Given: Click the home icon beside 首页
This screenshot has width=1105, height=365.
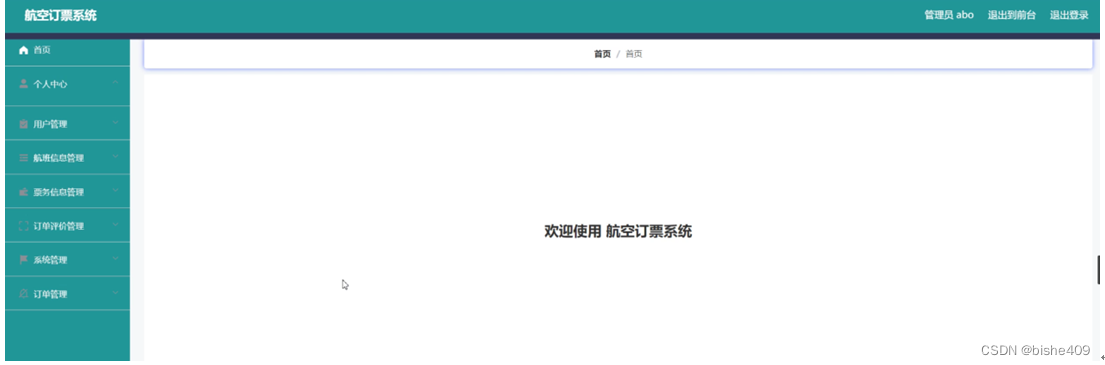Looking at the screenshot, I should click(23, 50).
